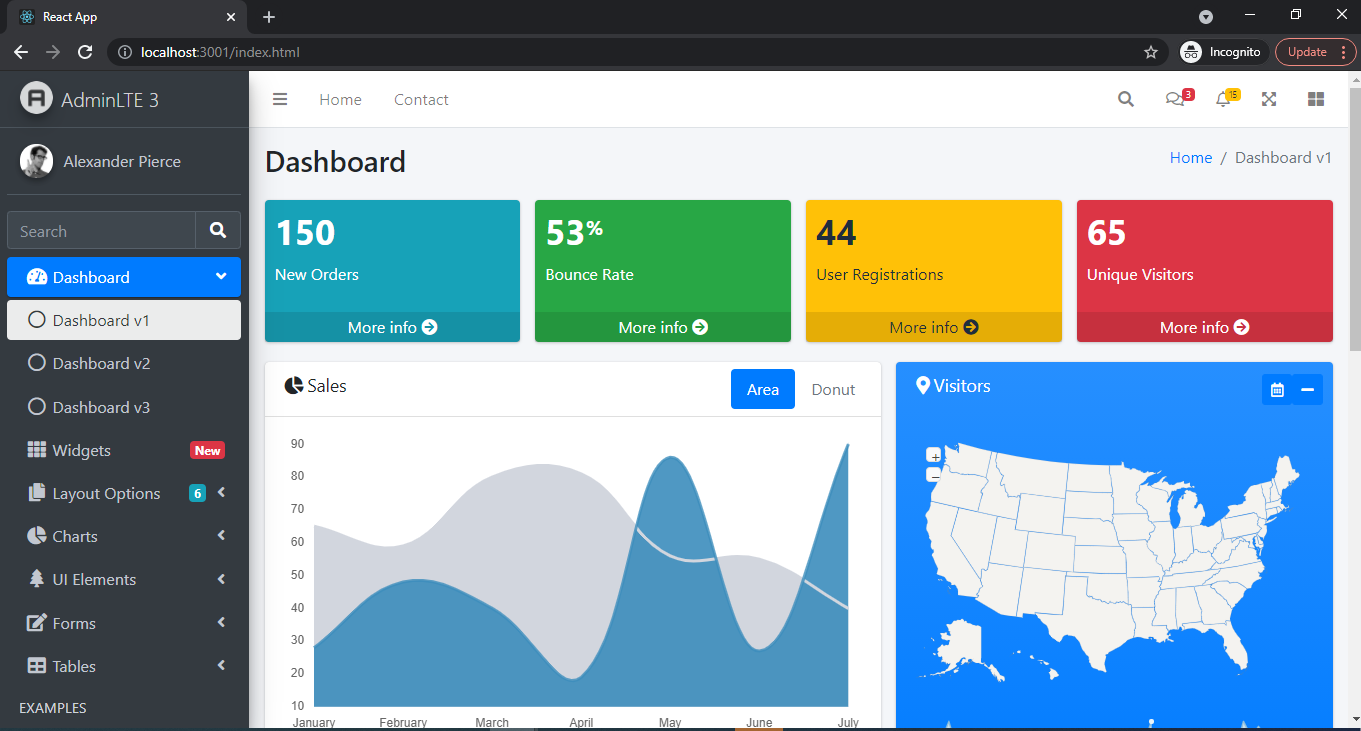1361x731 pixels.
Task: Open the Contact navbar item
Action: [x=421, y=99]
